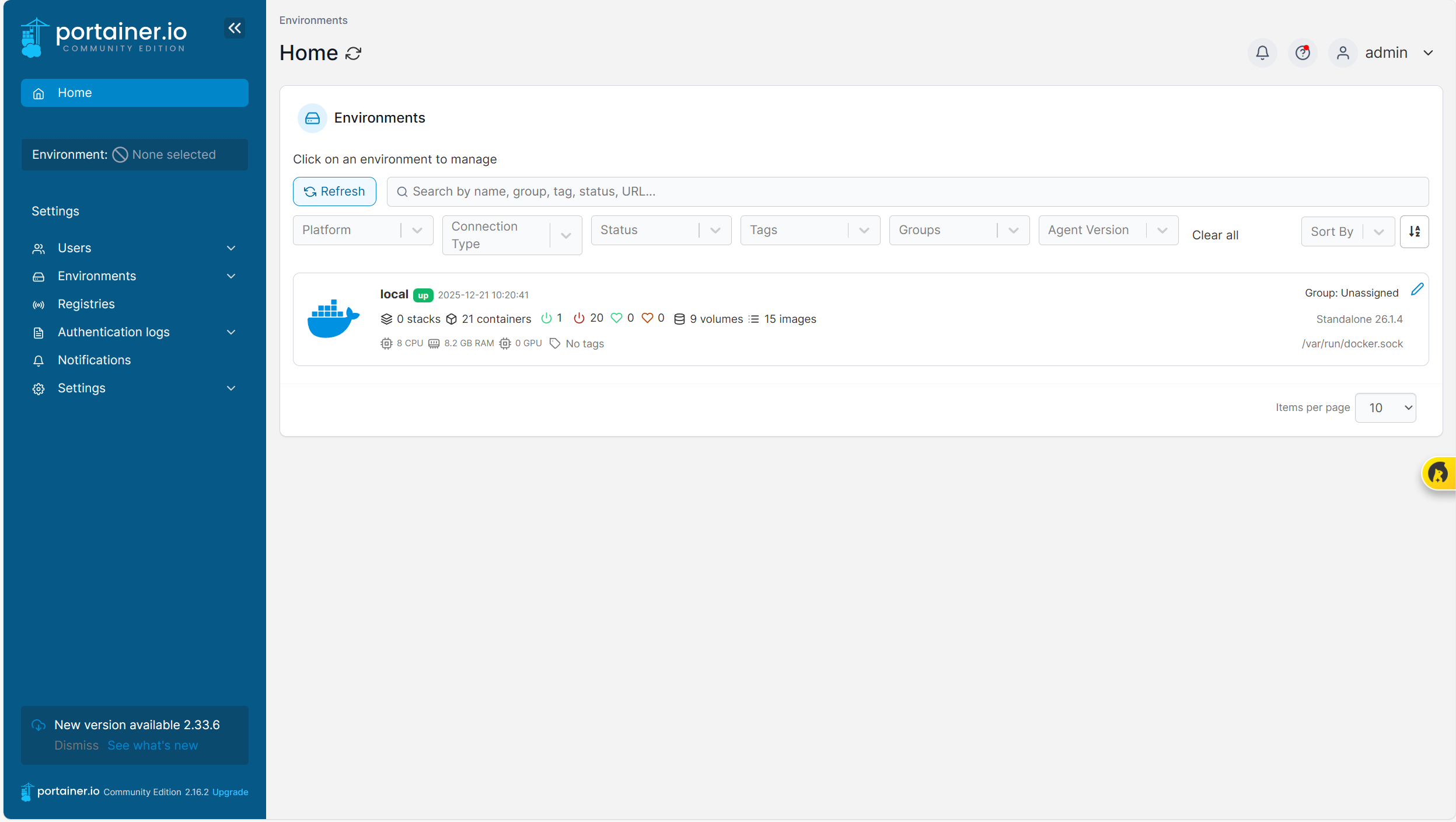Open the Platform filter dropdown
Viewport: 1456px width, 822px height.
coord(362,230)
